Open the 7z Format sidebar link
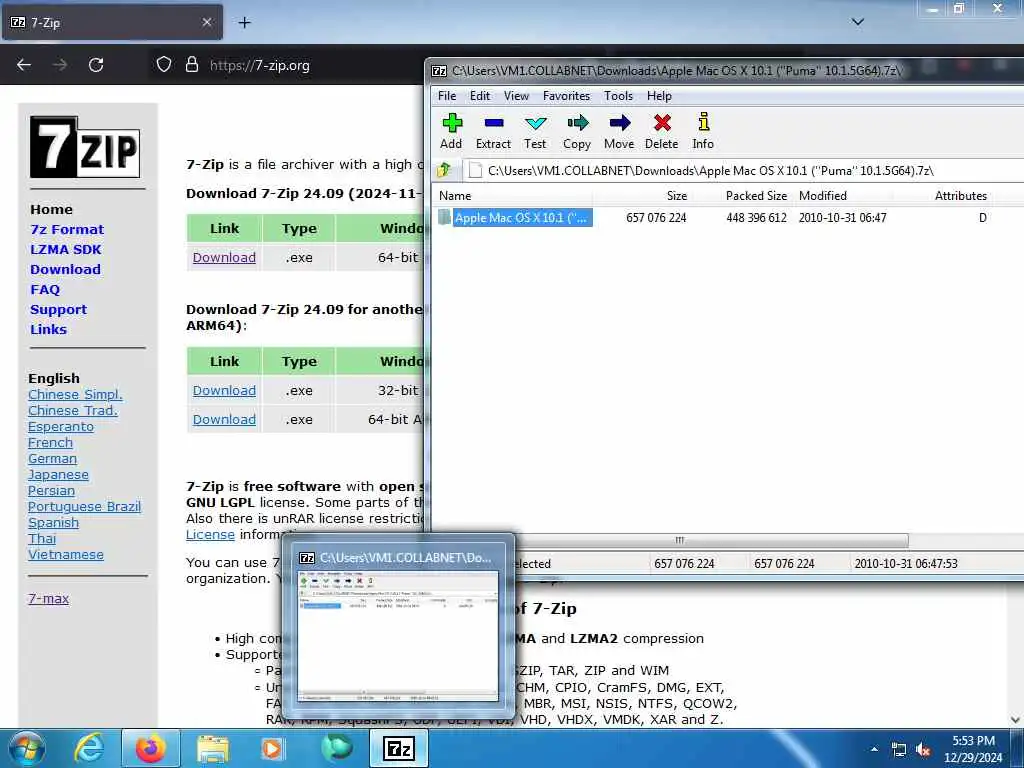This screenshot has height=768, width=1024. [67, 229]
